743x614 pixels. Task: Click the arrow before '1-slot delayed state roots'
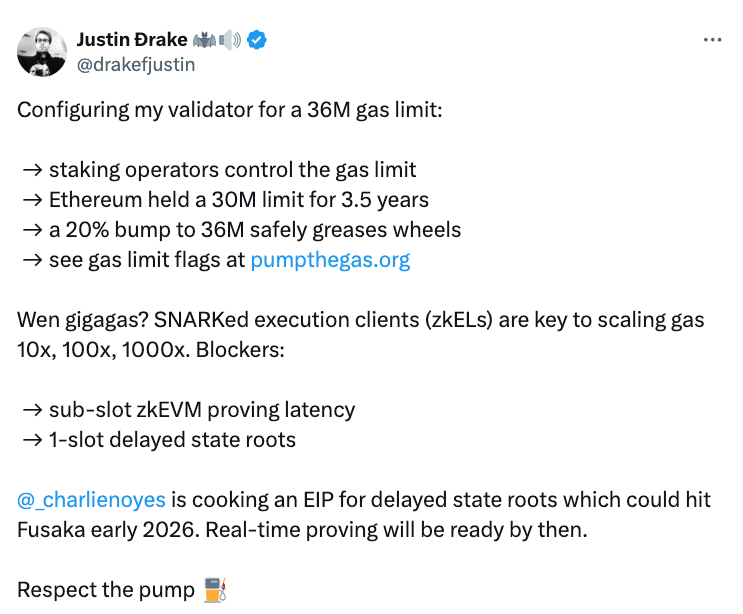tap(33, 440)
